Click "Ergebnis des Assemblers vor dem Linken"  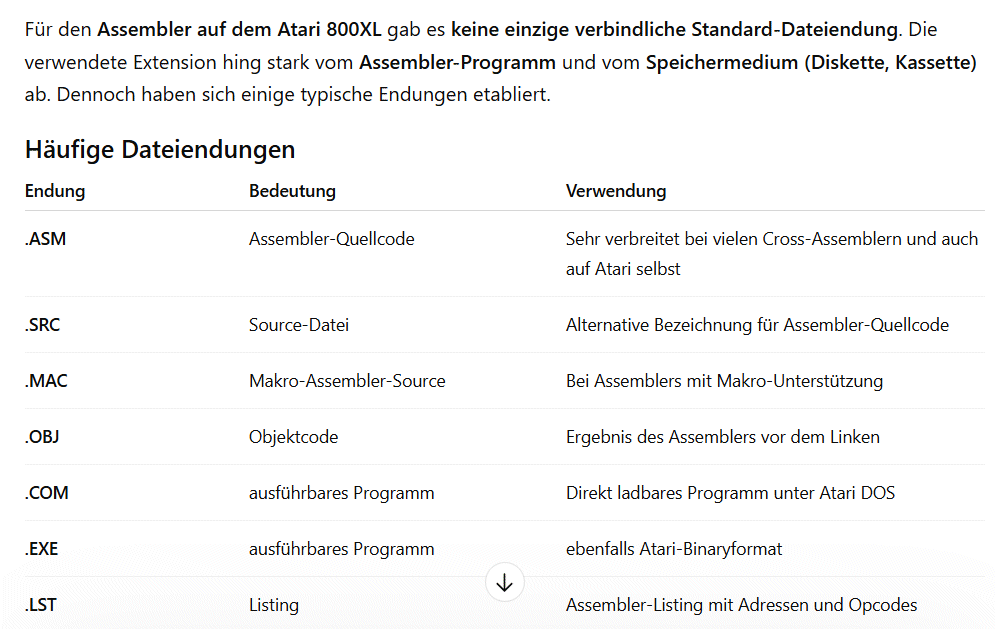[722, 437]
